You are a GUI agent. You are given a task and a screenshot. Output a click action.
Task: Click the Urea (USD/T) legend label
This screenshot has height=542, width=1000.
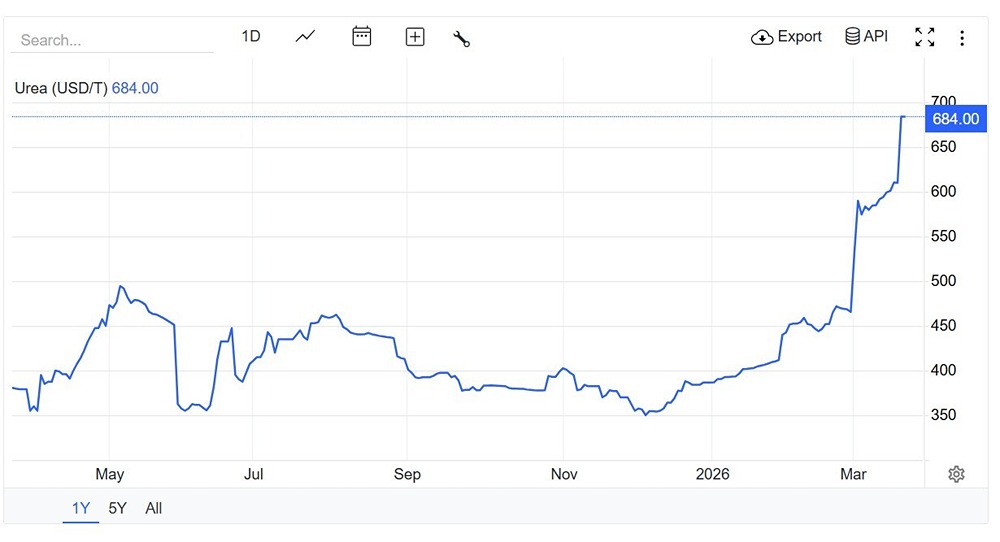(61, 88)
